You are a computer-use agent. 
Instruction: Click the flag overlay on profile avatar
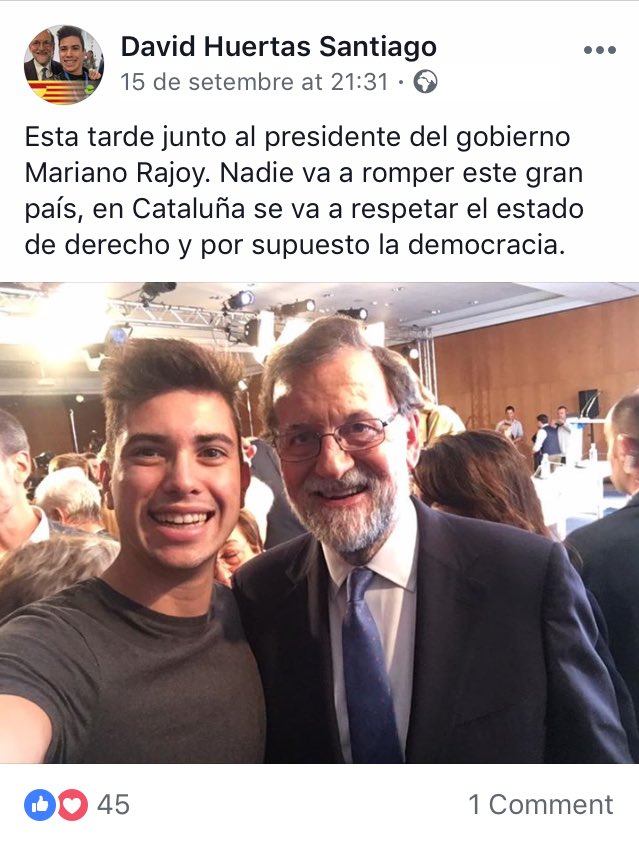tap(59, 91)
